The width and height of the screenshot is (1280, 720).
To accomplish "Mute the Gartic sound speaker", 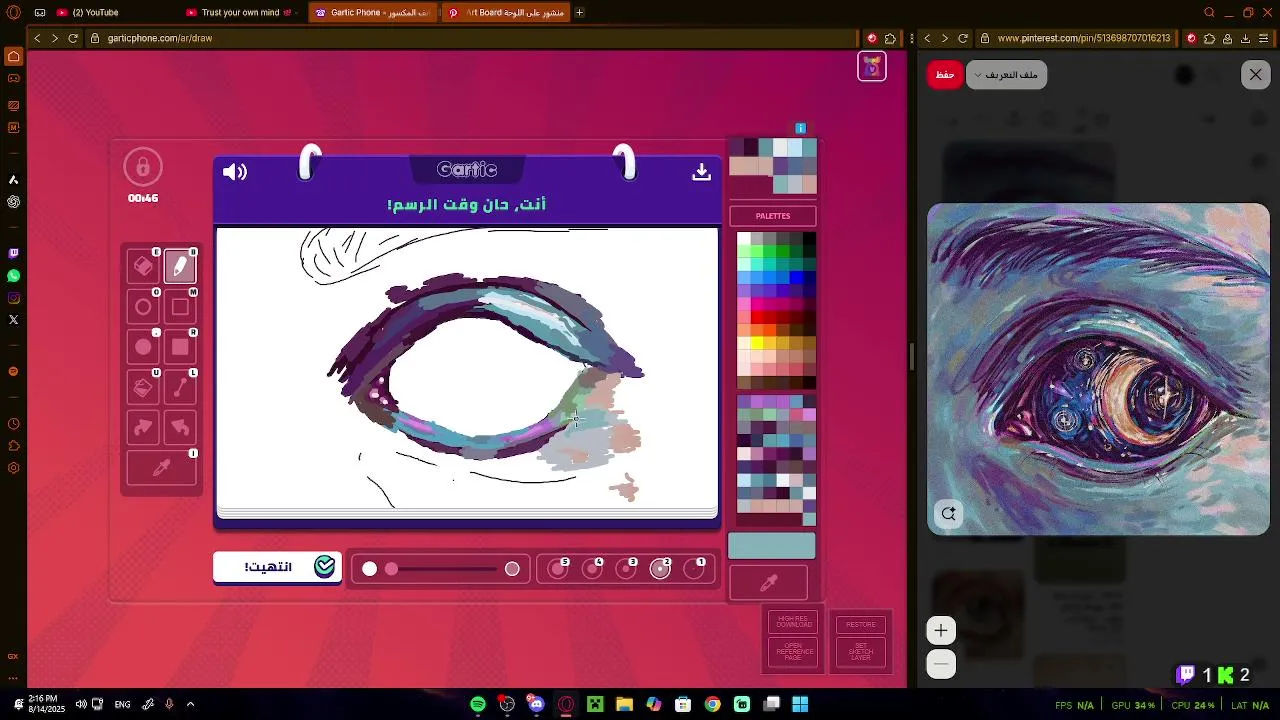I will [x=235, y=172].
